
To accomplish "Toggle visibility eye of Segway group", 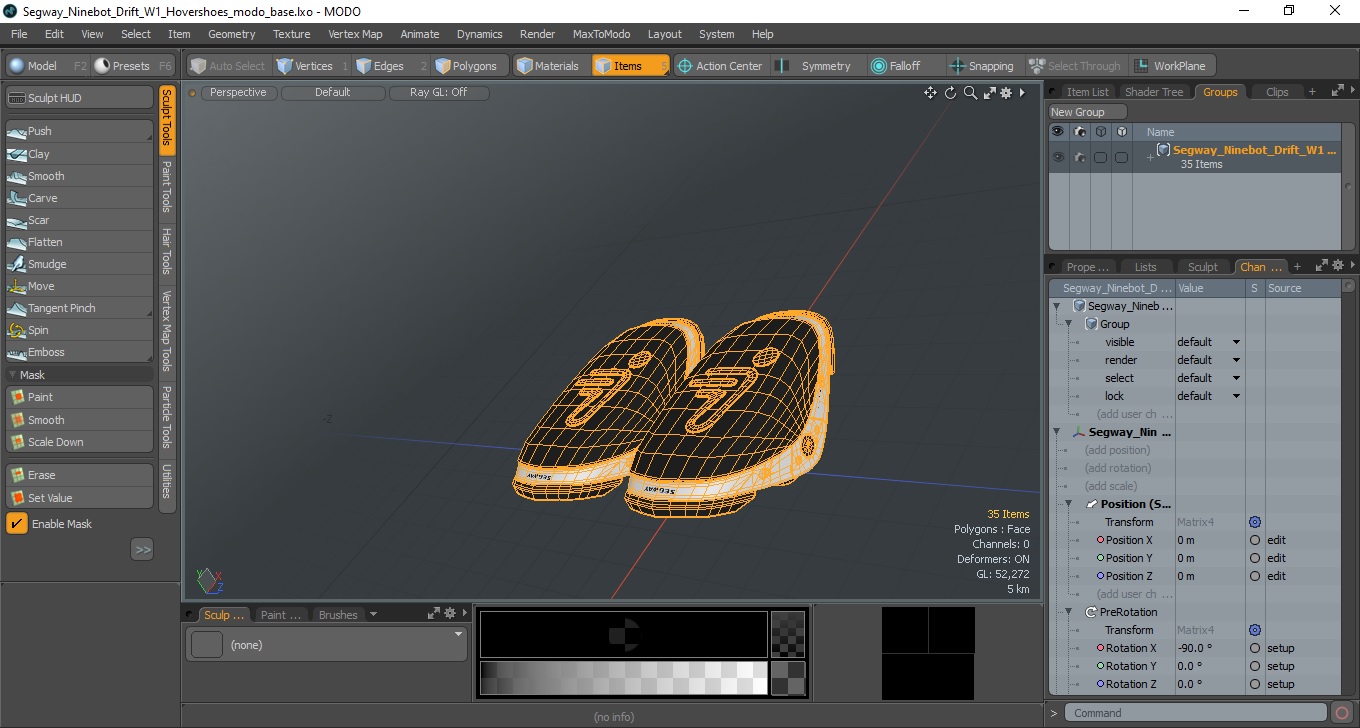I will 1057,157.
